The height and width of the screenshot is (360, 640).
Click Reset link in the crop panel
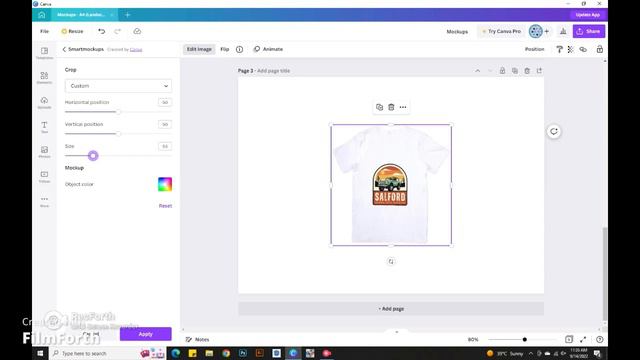(x=165, y=206)
